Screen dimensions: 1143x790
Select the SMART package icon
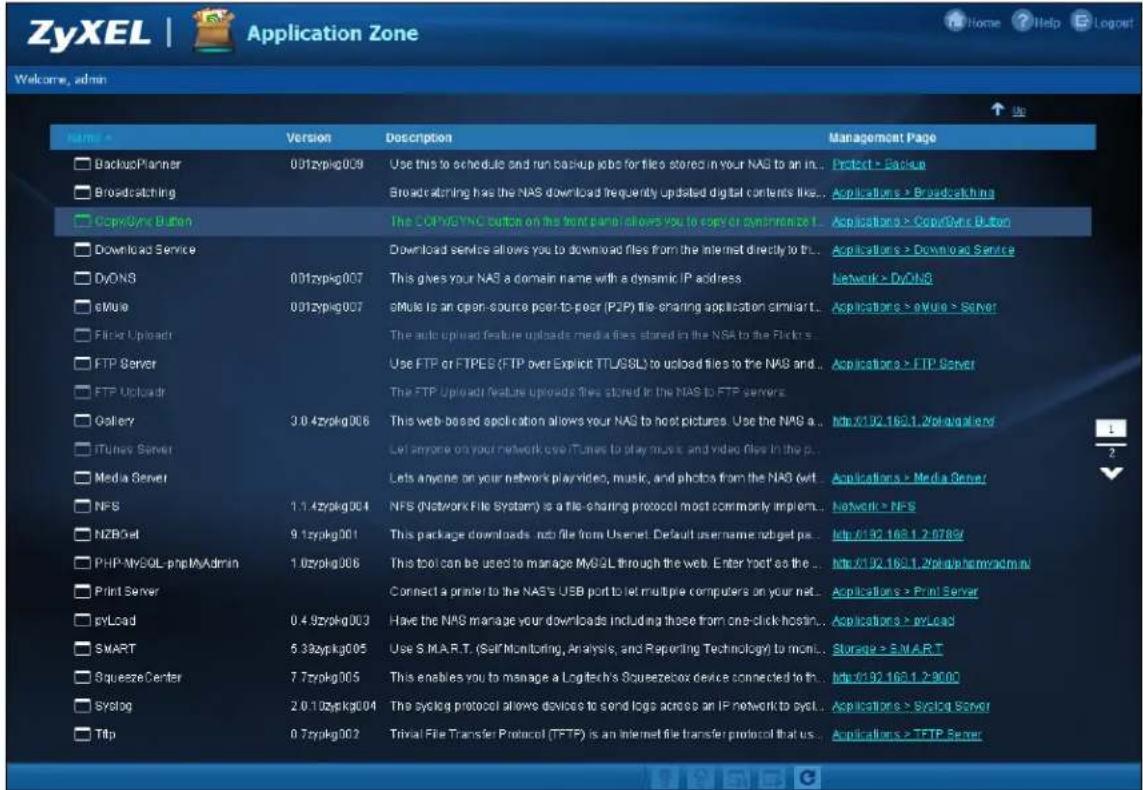tap(82, 648)
